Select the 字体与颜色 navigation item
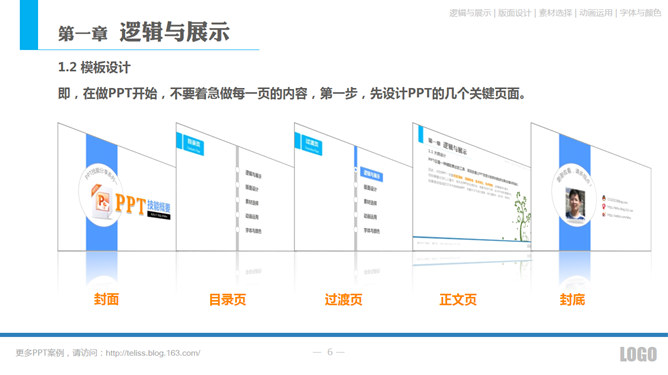668x375 pixels. pyautogui.click(x=640, y=13)
